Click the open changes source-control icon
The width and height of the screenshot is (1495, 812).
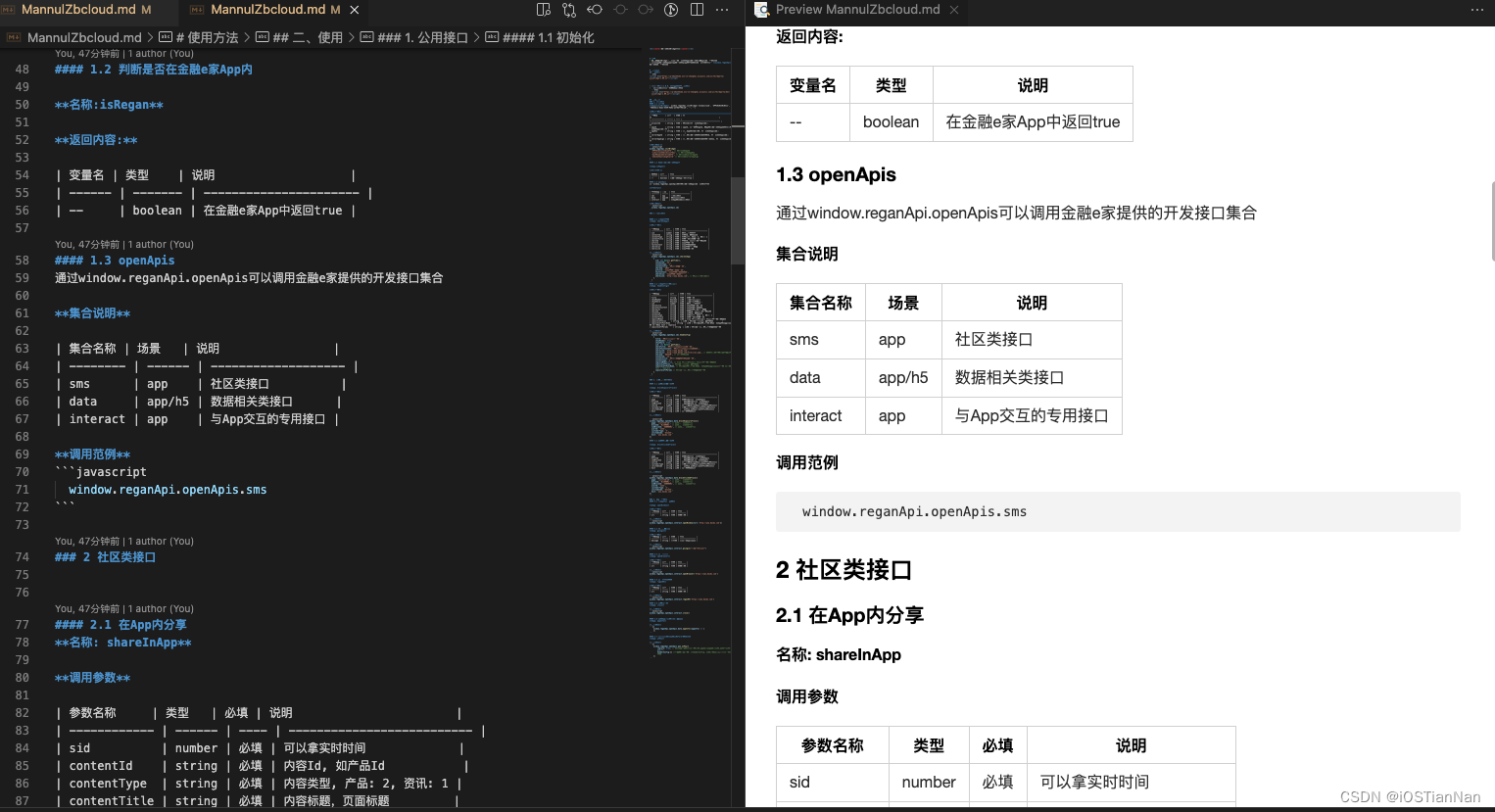tap(569, 10)
